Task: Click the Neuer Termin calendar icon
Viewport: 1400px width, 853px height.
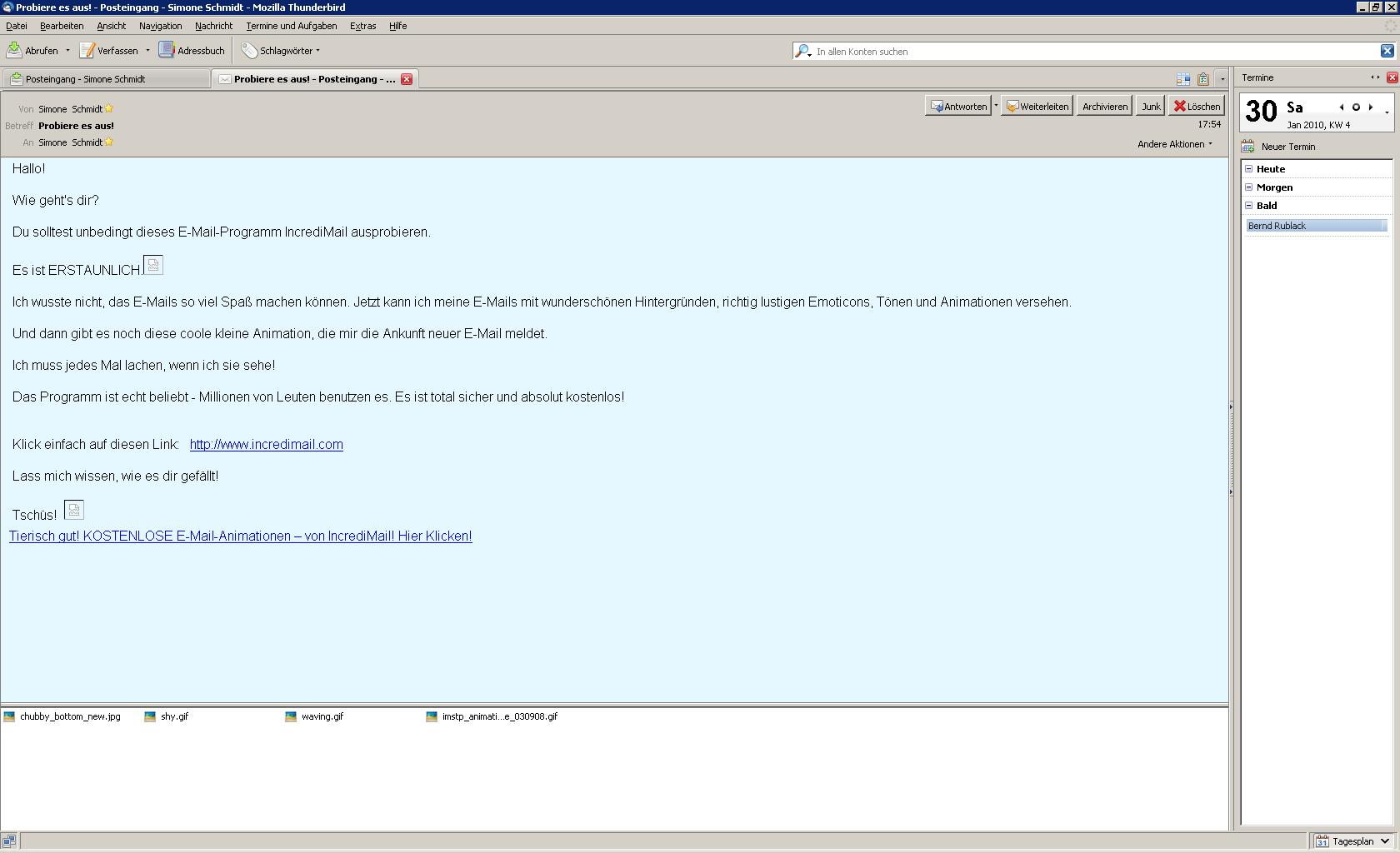Action: pos(1247,147)
